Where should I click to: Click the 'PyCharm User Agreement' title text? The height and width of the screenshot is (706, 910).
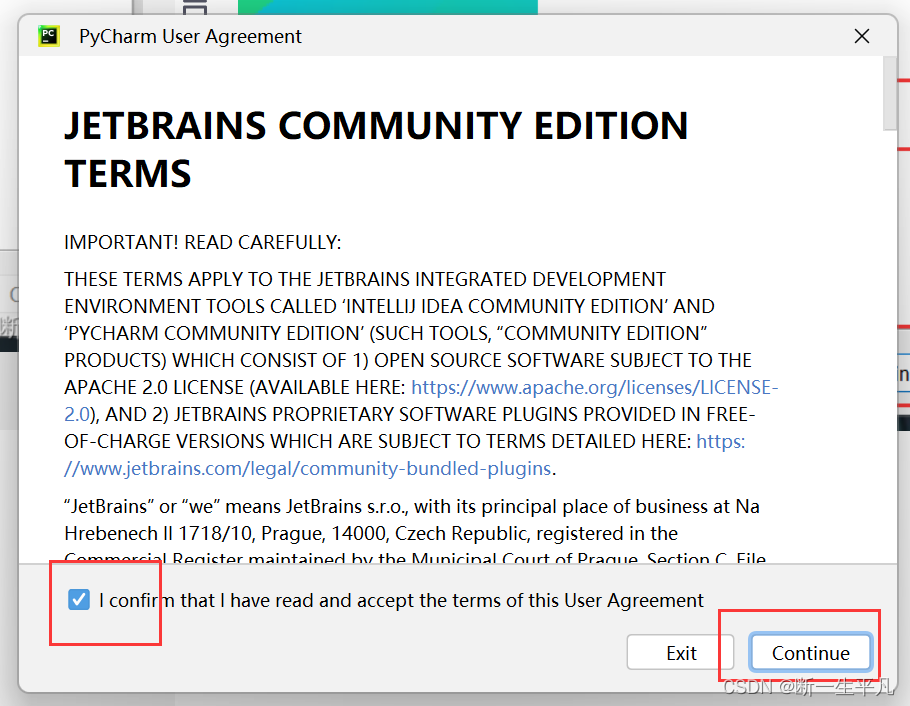click(190, 37)
